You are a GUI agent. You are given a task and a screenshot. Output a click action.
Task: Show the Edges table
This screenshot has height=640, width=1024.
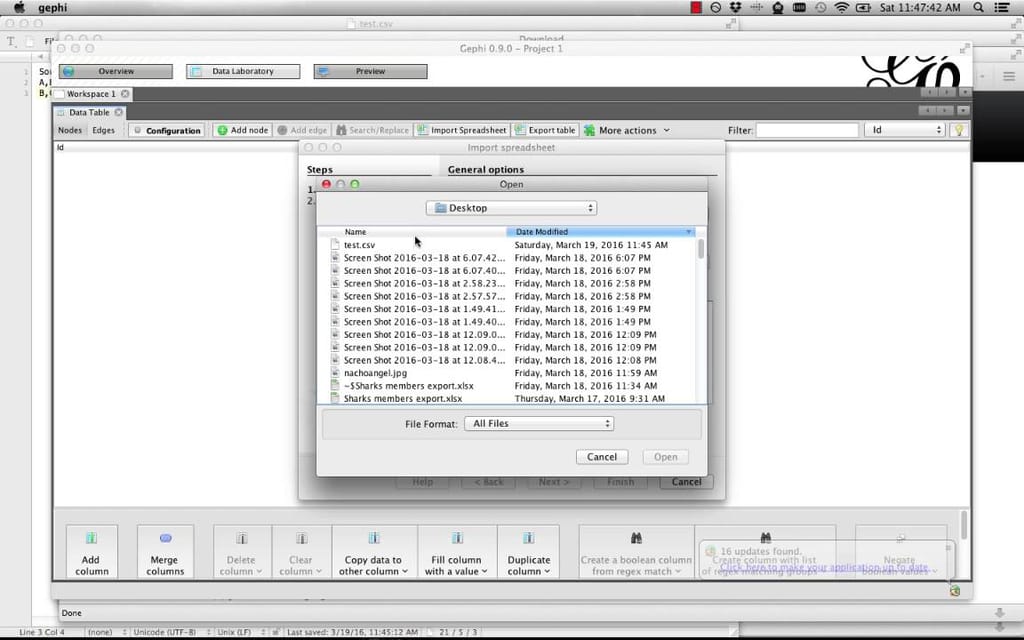coord(103,130)
